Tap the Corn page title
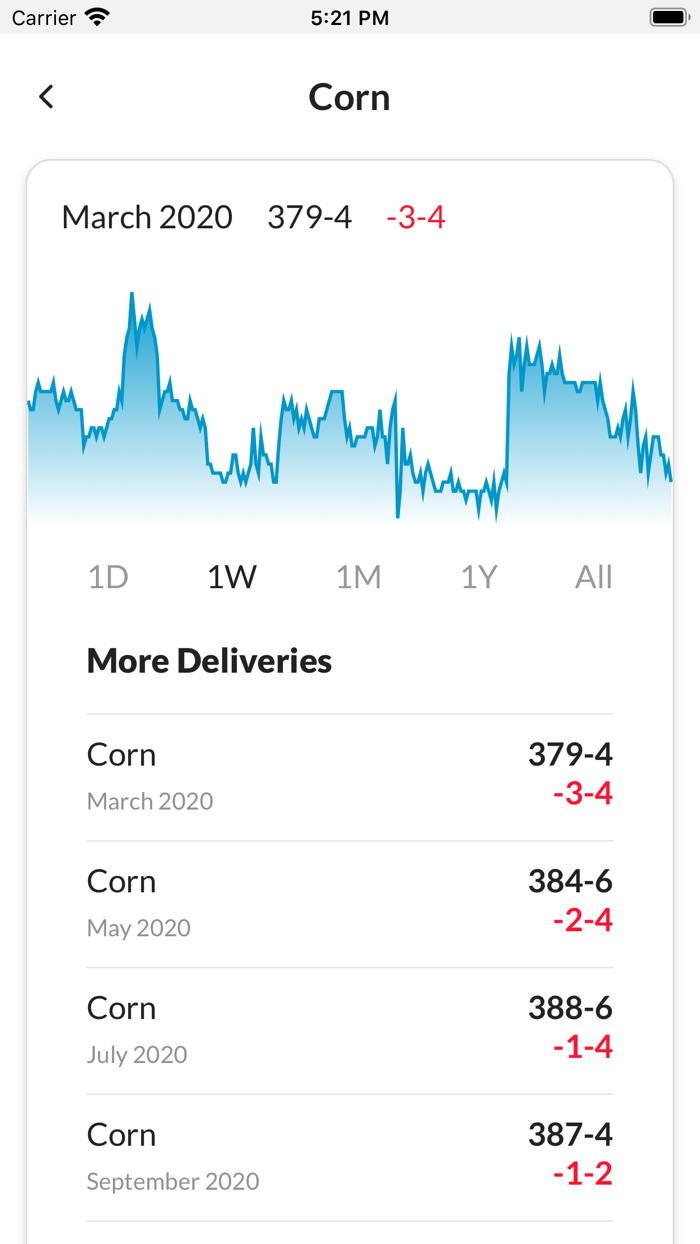The height and width of the screenshot is (1244, 700). [x=349, y=97]
